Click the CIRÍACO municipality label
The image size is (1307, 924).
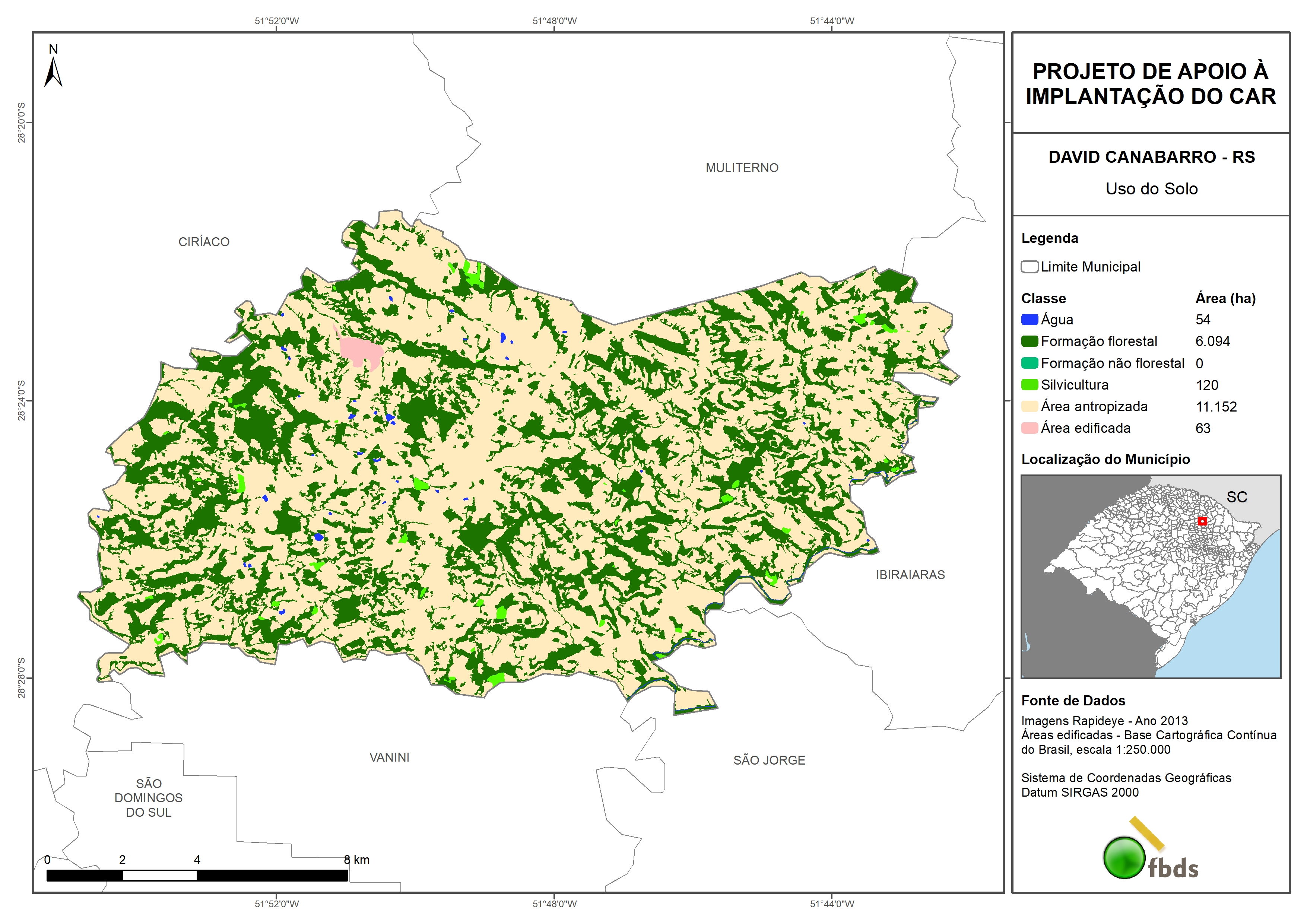click(x=204, y=242)
